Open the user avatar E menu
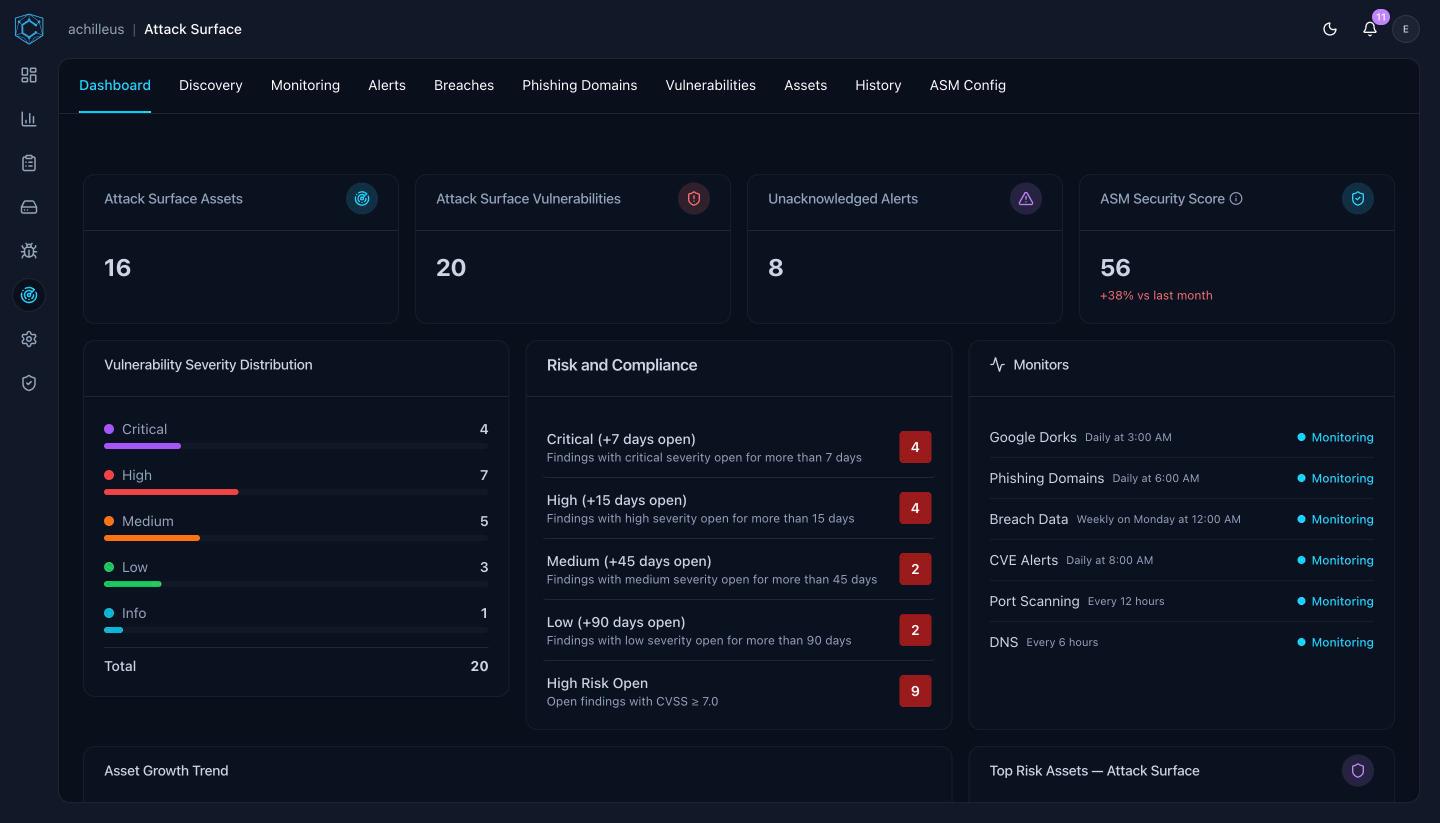 tap(1406, 29)
